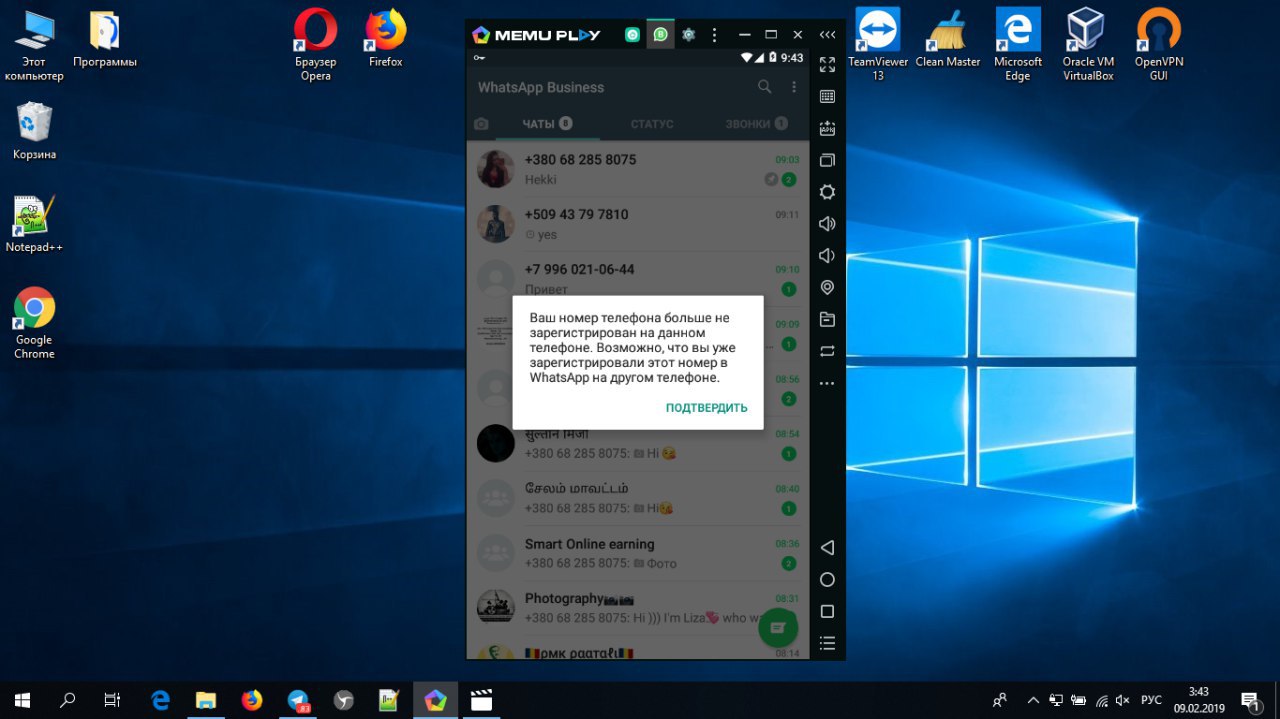Click avatar of +380 68 285 8075 chat
This screenshot has width=1280, height=719.
pos(495,169)
